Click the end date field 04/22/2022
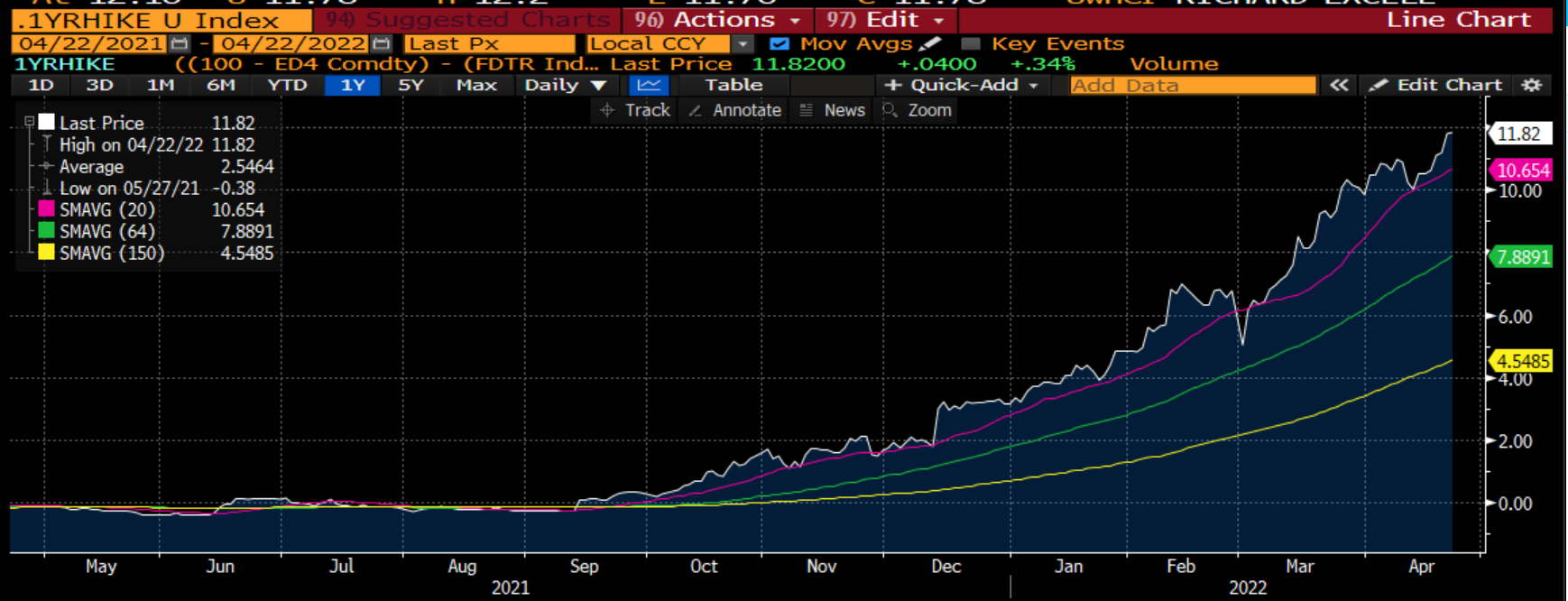 point(292,43)
